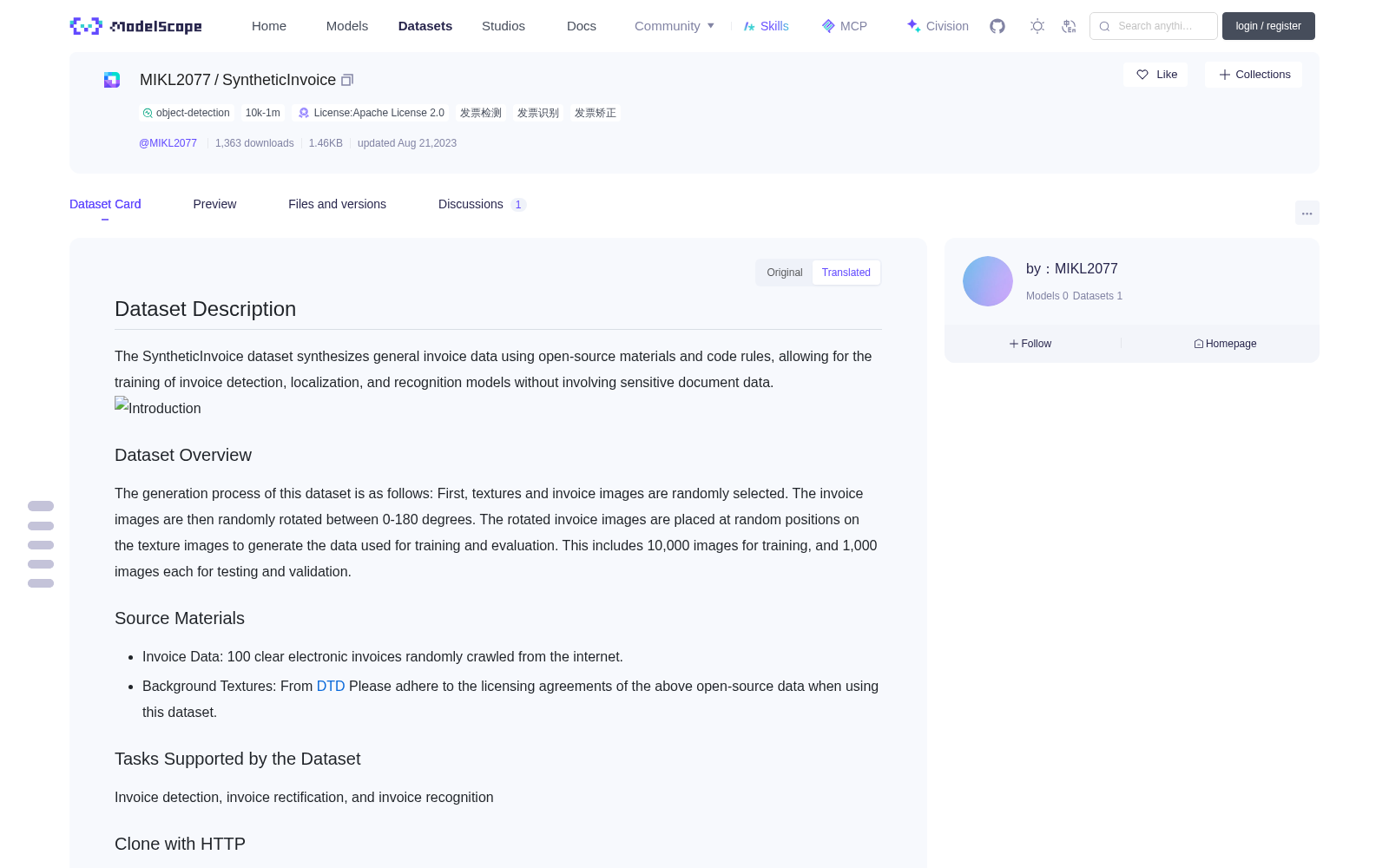Open the Skills link
The height and width of the screenshot is (868, 1389).
click(766, 26)
